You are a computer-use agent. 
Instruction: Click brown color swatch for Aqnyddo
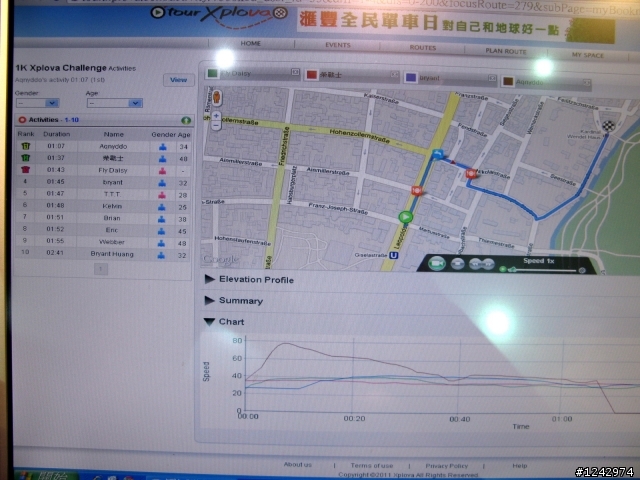click(508, 81)
